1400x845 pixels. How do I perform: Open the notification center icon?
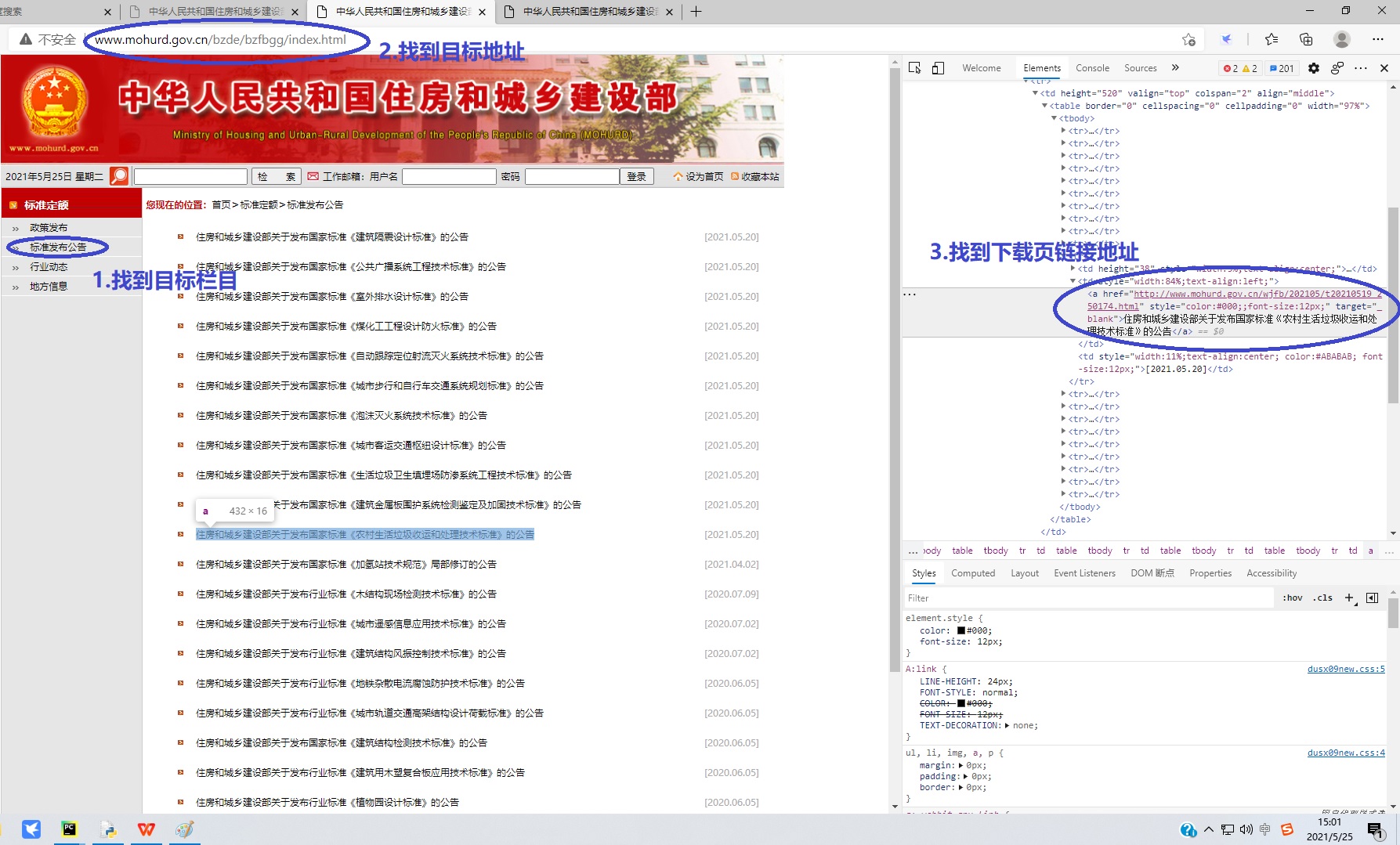click(x=1376, y=830)
